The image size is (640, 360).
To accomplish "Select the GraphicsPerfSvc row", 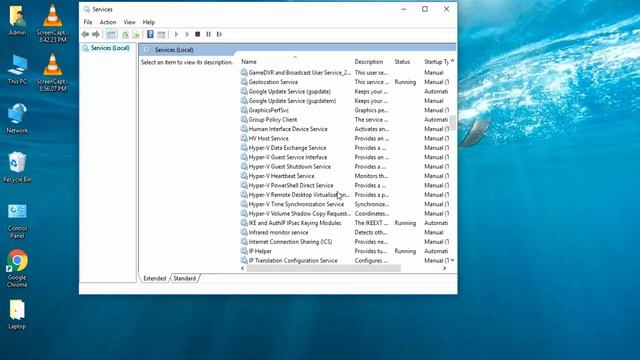I will click(345, 110).
